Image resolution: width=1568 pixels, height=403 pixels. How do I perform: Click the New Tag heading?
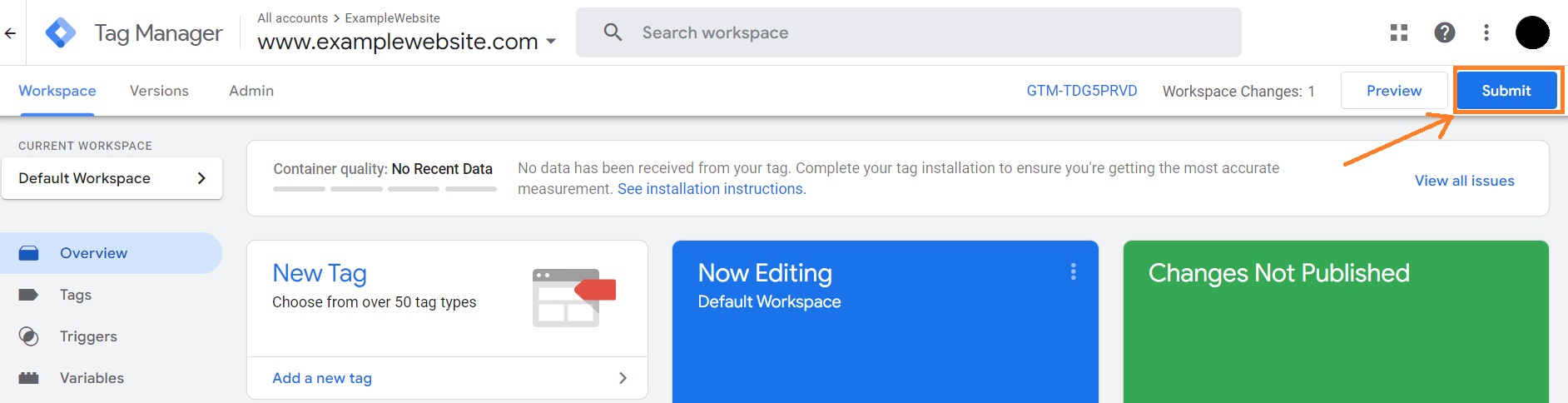[x=320, y=273]
